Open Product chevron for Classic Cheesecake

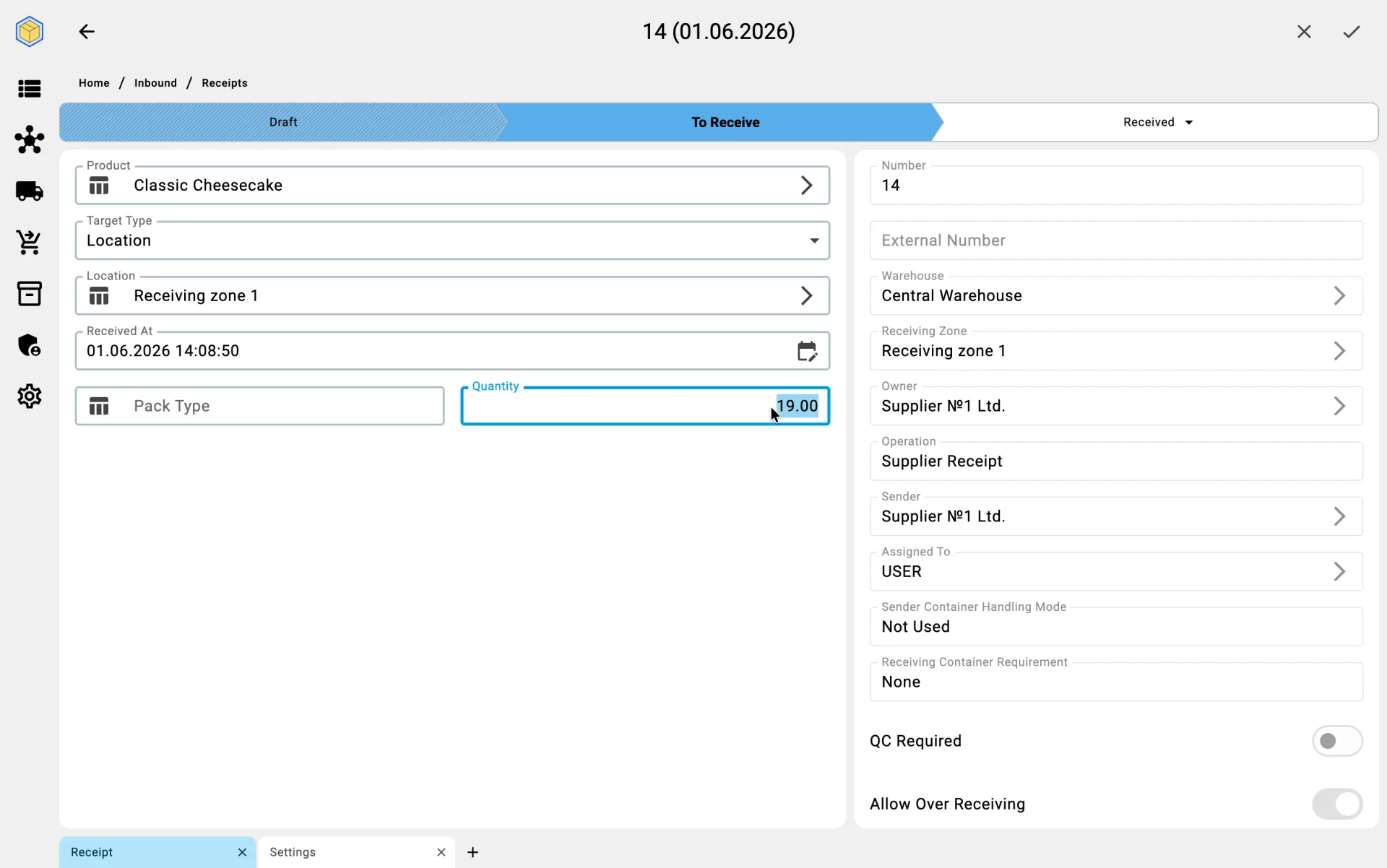pyautogui.click(x=807, y=186)
